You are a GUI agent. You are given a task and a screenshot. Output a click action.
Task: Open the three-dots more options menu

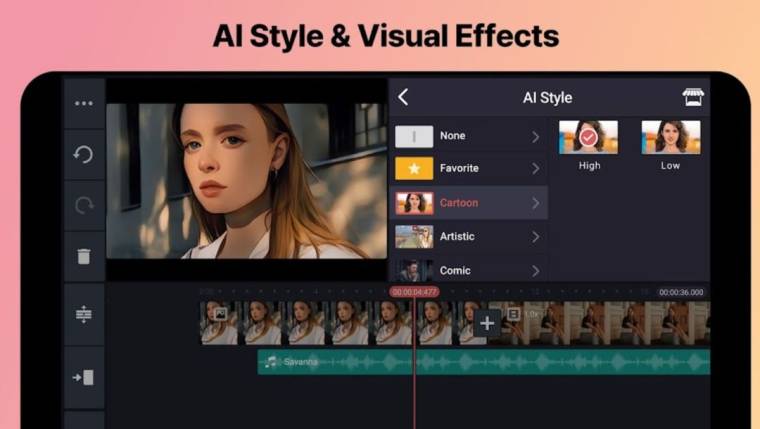84,103
